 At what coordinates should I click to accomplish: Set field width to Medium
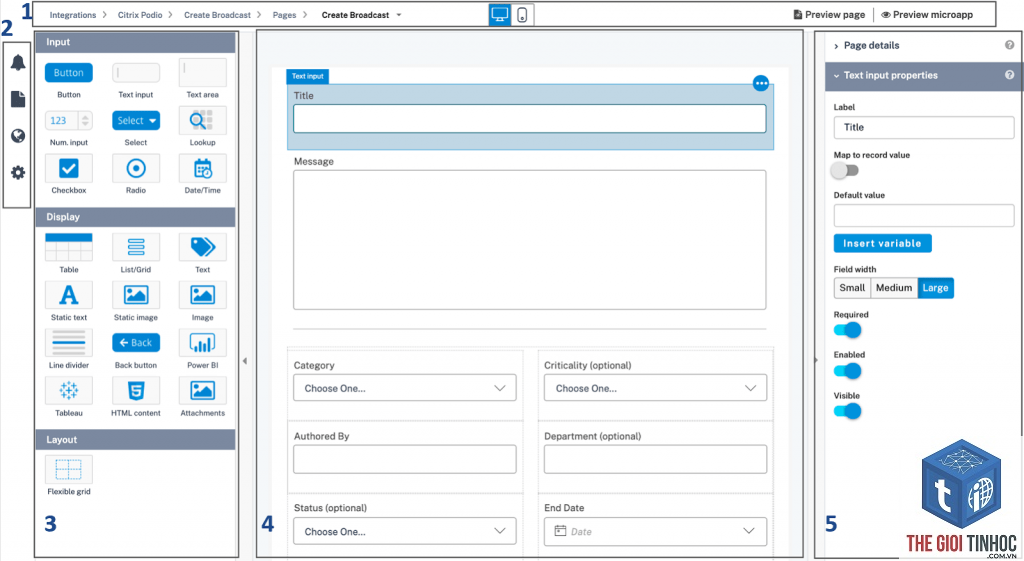pos(894,288)
